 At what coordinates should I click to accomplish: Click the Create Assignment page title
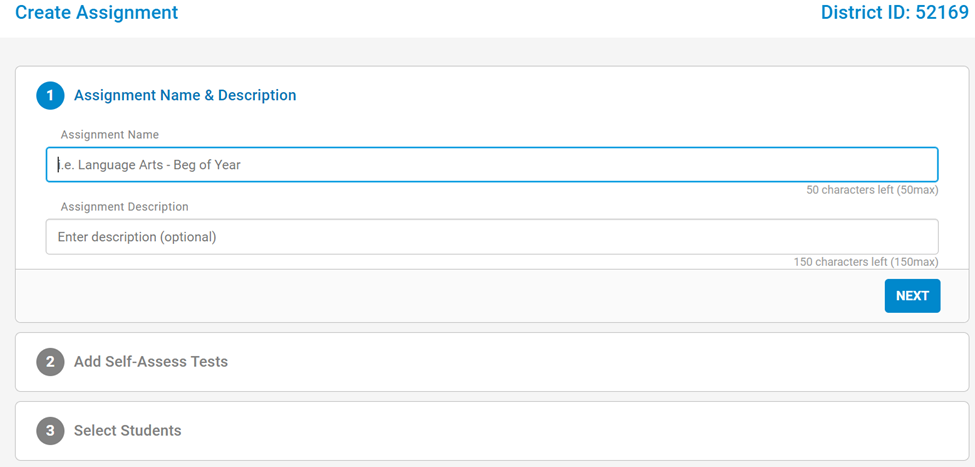(97, 13)
